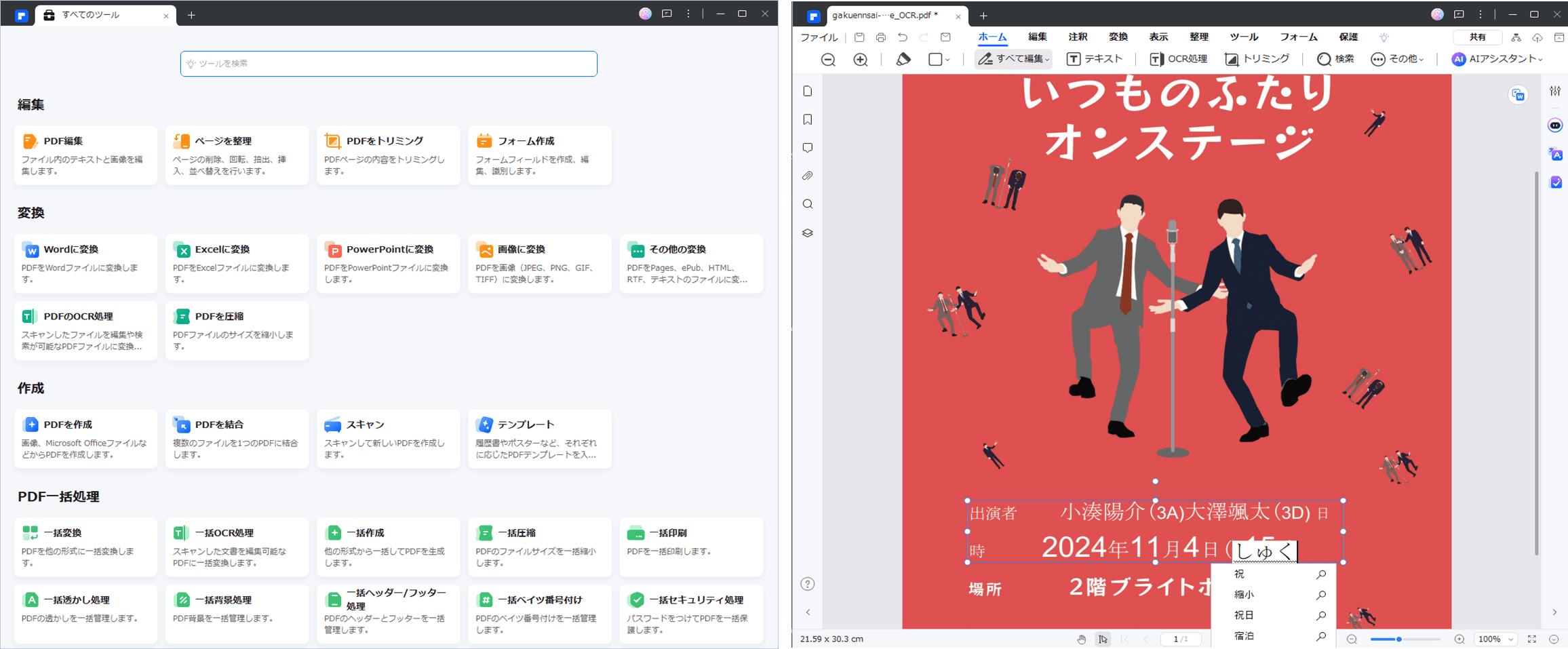
Task: Open the 一括透かし処理 tool card
Action: [x=85, y=614]
